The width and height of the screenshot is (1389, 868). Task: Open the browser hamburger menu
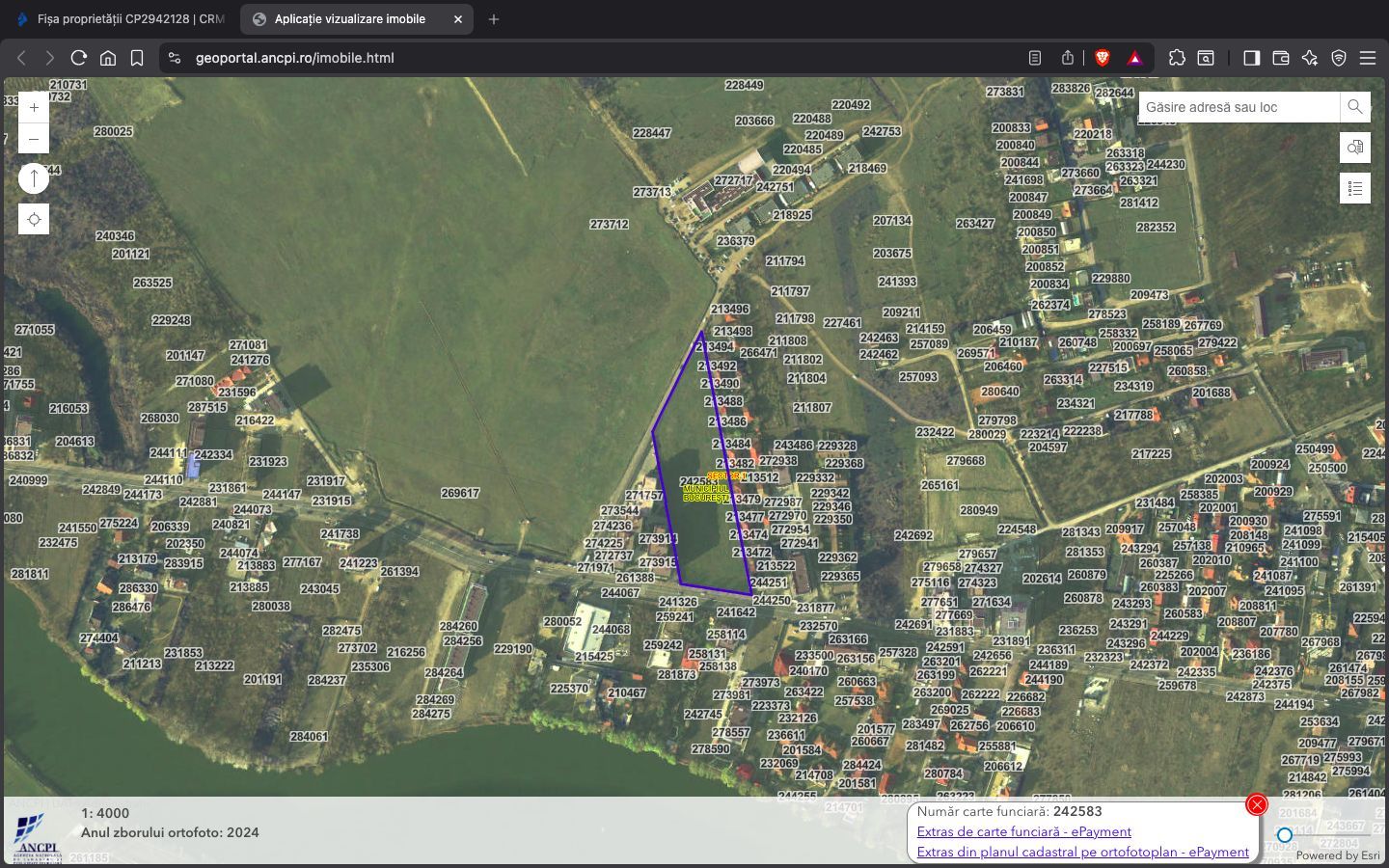pyautogui.click(x=1368, y=58)
